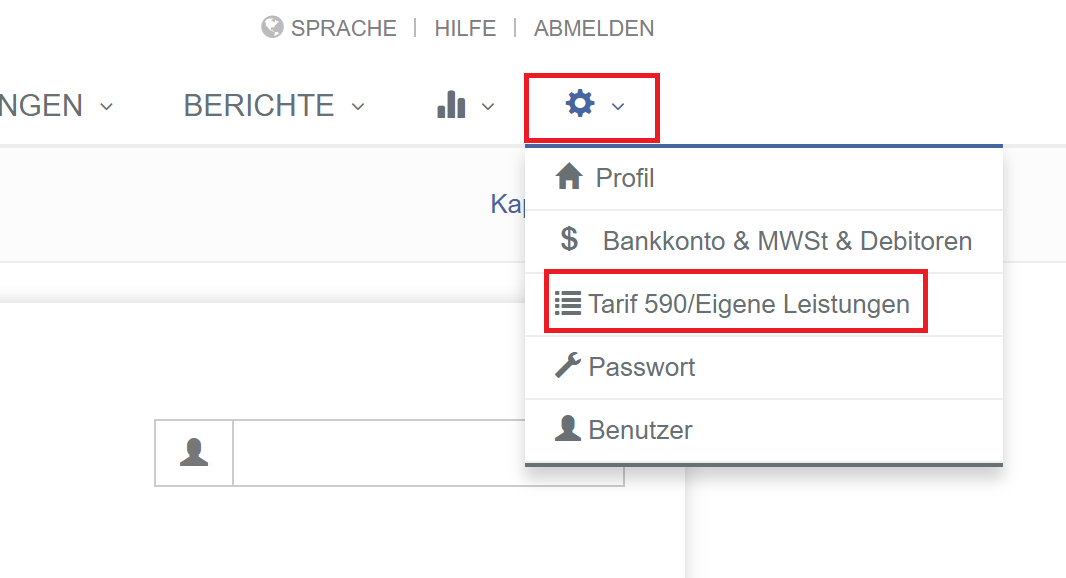1066x578 pixels.
Task: Open the Passwort menu item
Action: (x=642, y=367)
